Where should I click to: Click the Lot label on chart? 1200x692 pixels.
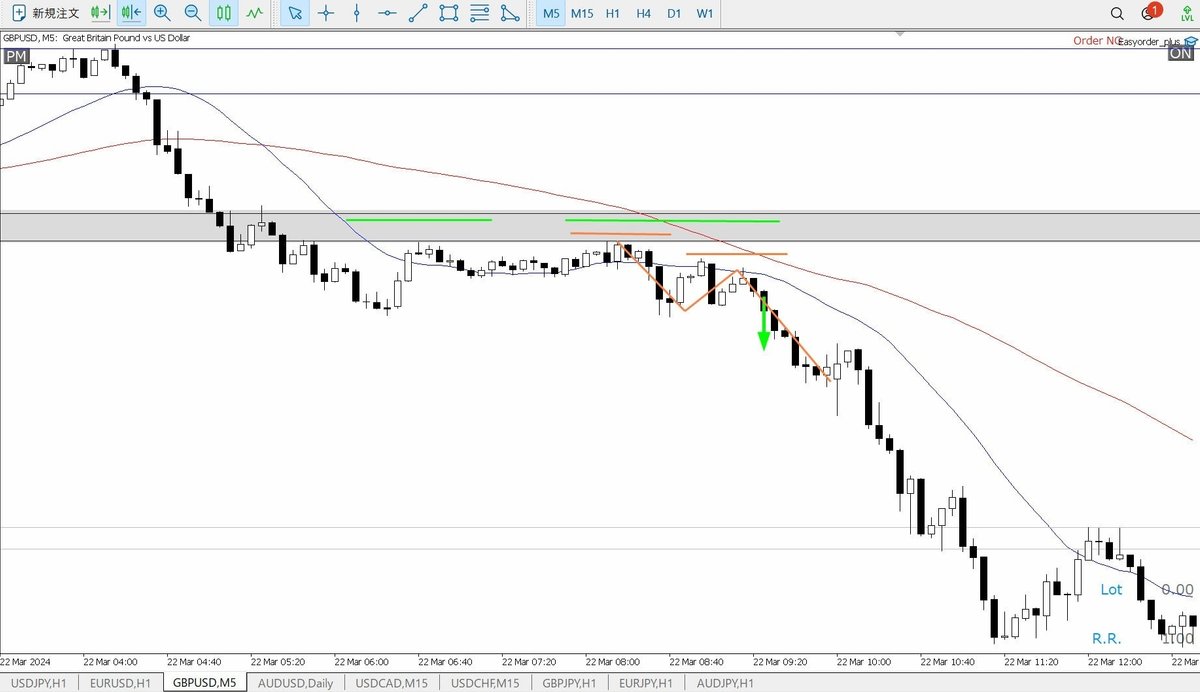(1111, 590)
